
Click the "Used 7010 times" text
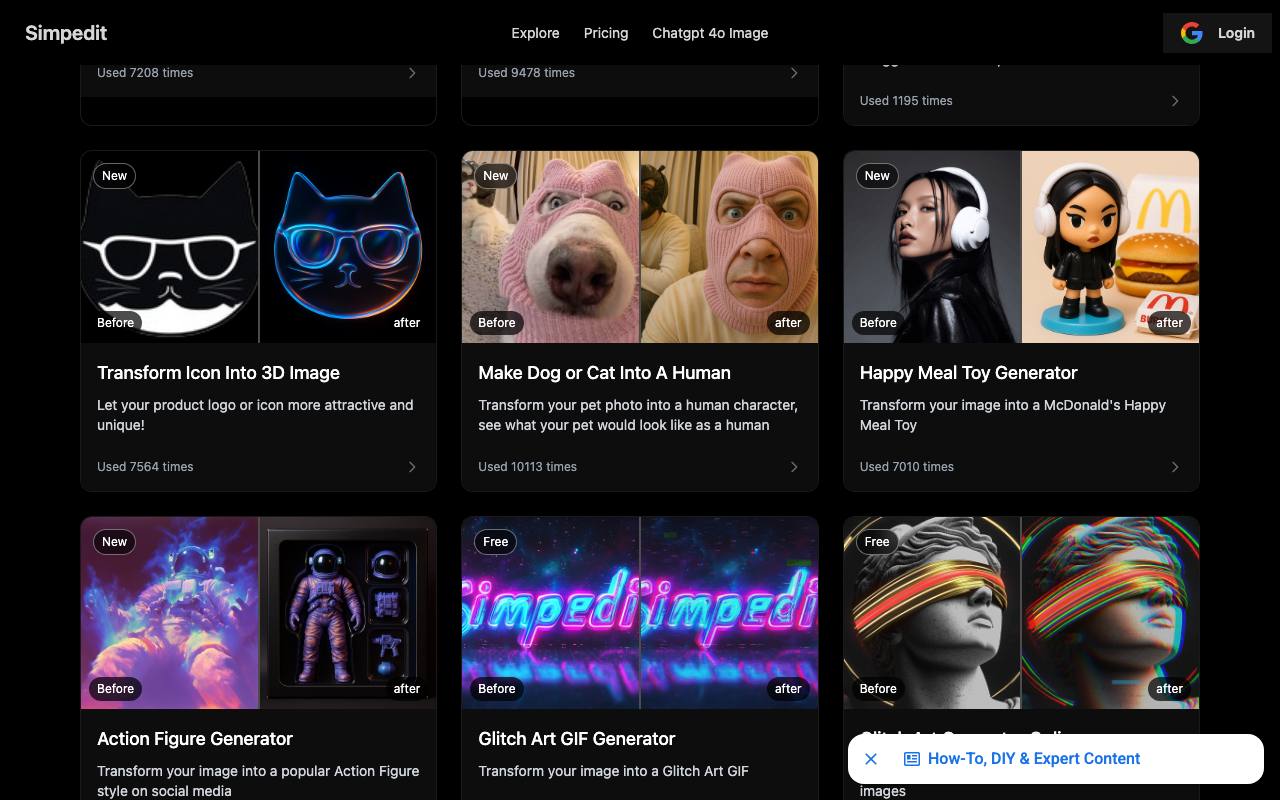(907, 467)
